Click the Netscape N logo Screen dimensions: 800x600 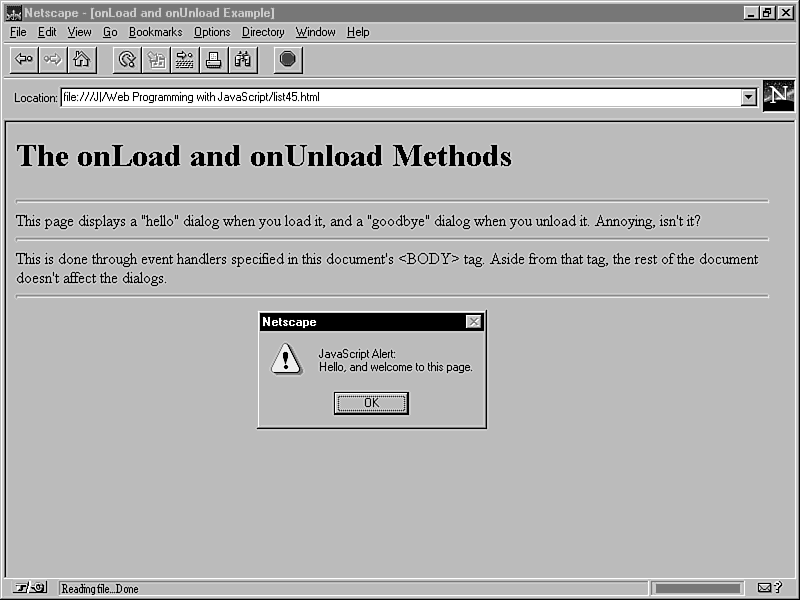(x=779, y=96)
